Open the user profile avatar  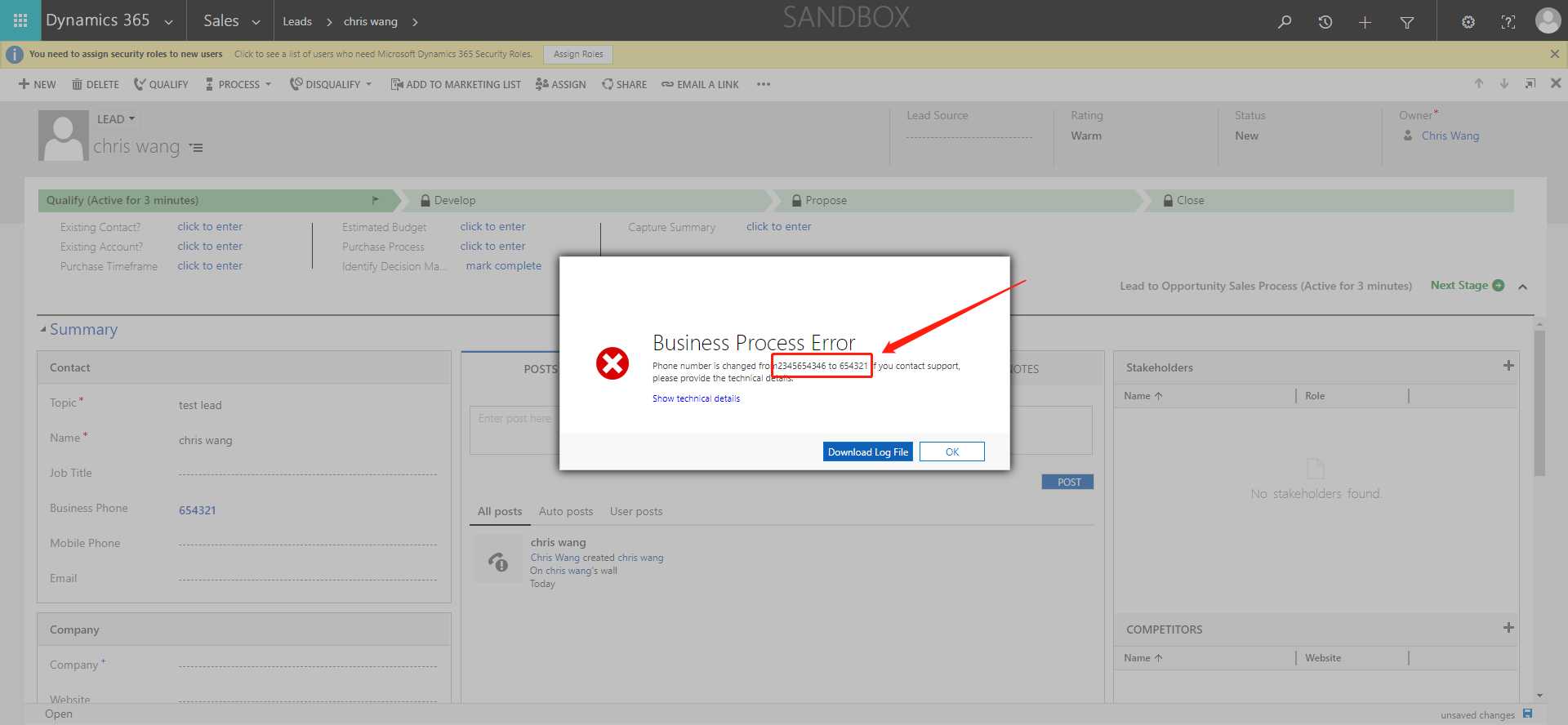click(1548, 20)
